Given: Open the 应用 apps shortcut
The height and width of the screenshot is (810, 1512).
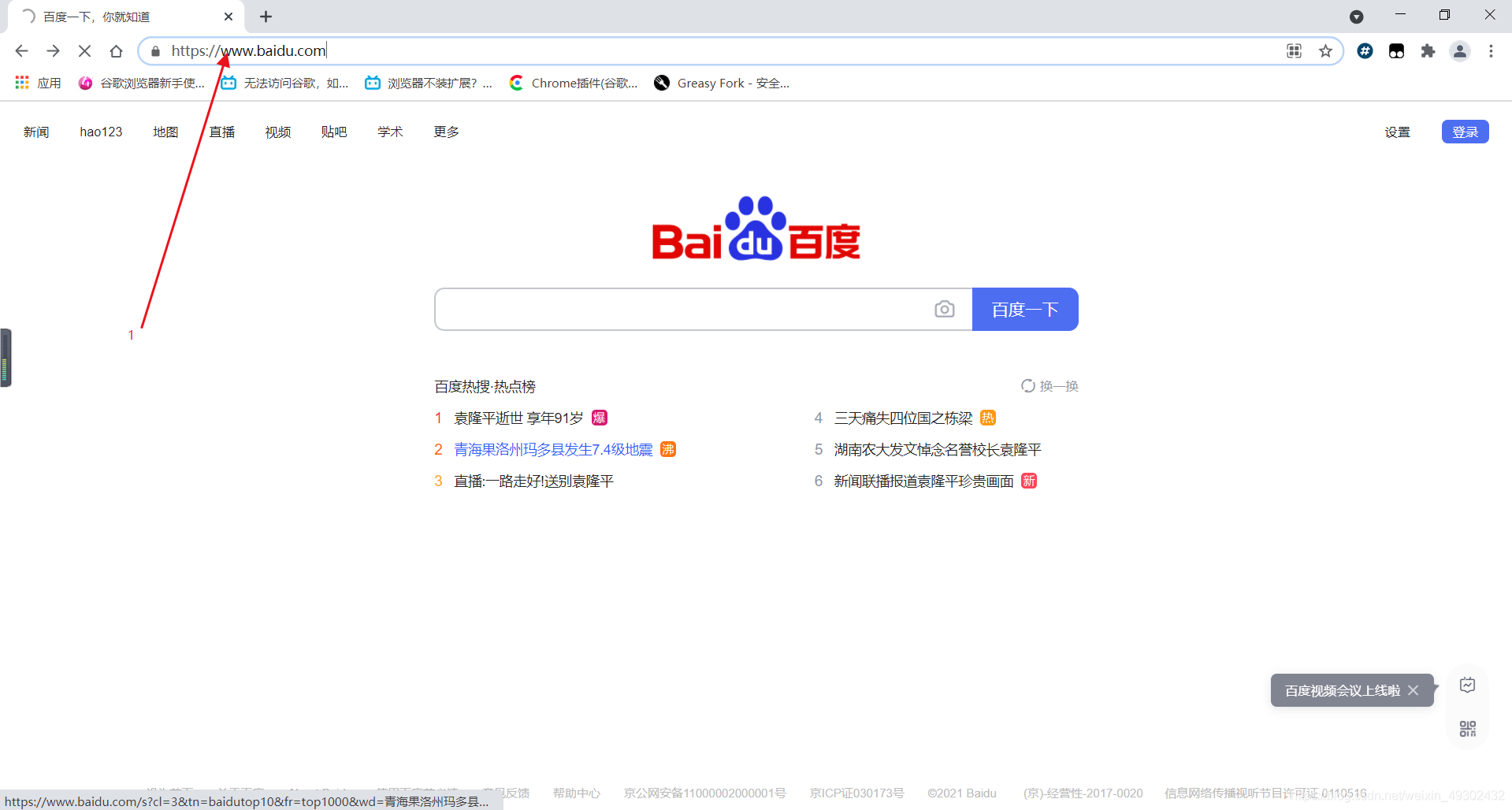Looking at the screenshot, I should 38,83.
